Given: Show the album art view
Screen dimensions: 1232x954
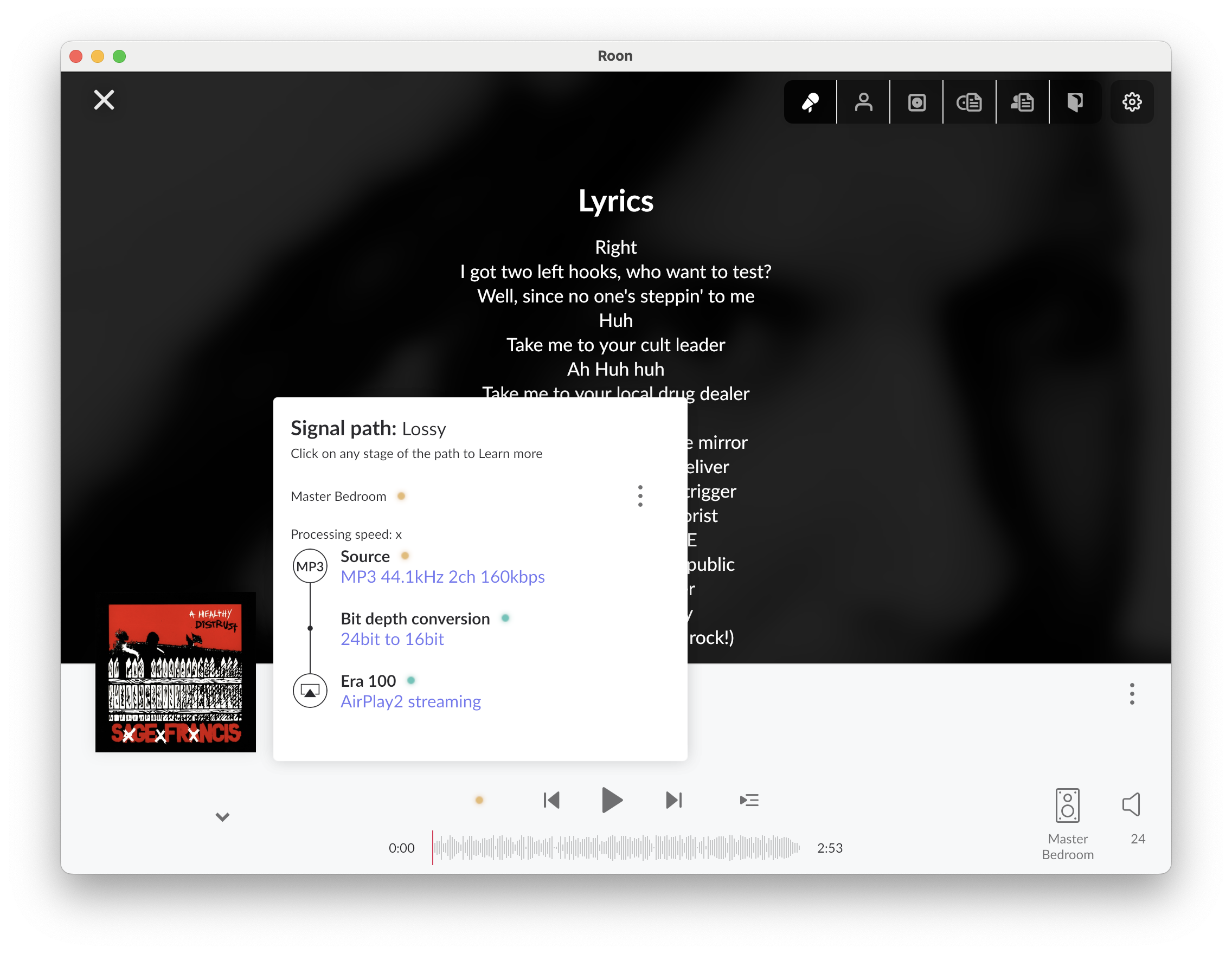Looking at the screenshot, I should (x=916, y=102).
